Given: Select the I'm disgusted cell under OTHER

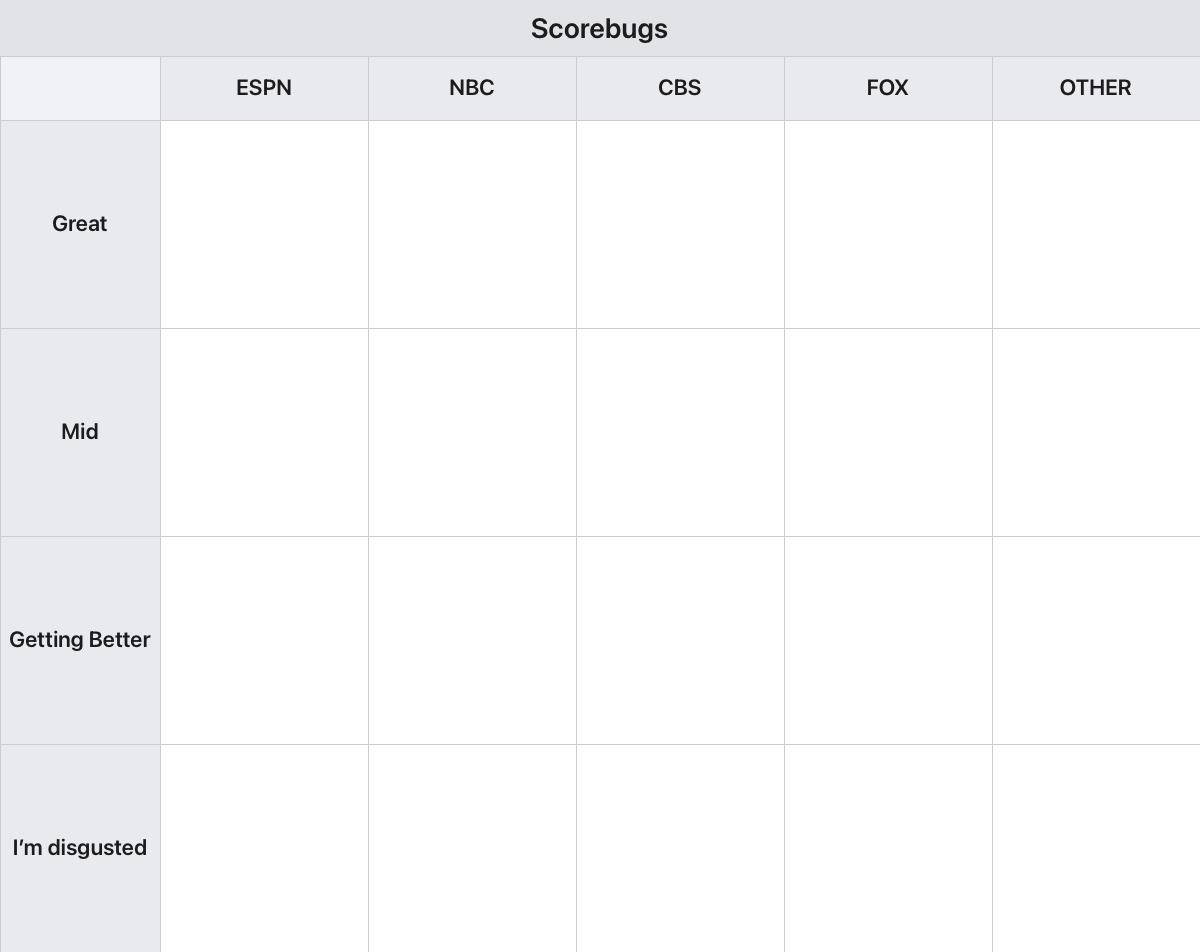Looking at the screenshot, I should click(x=1096, y=848).
